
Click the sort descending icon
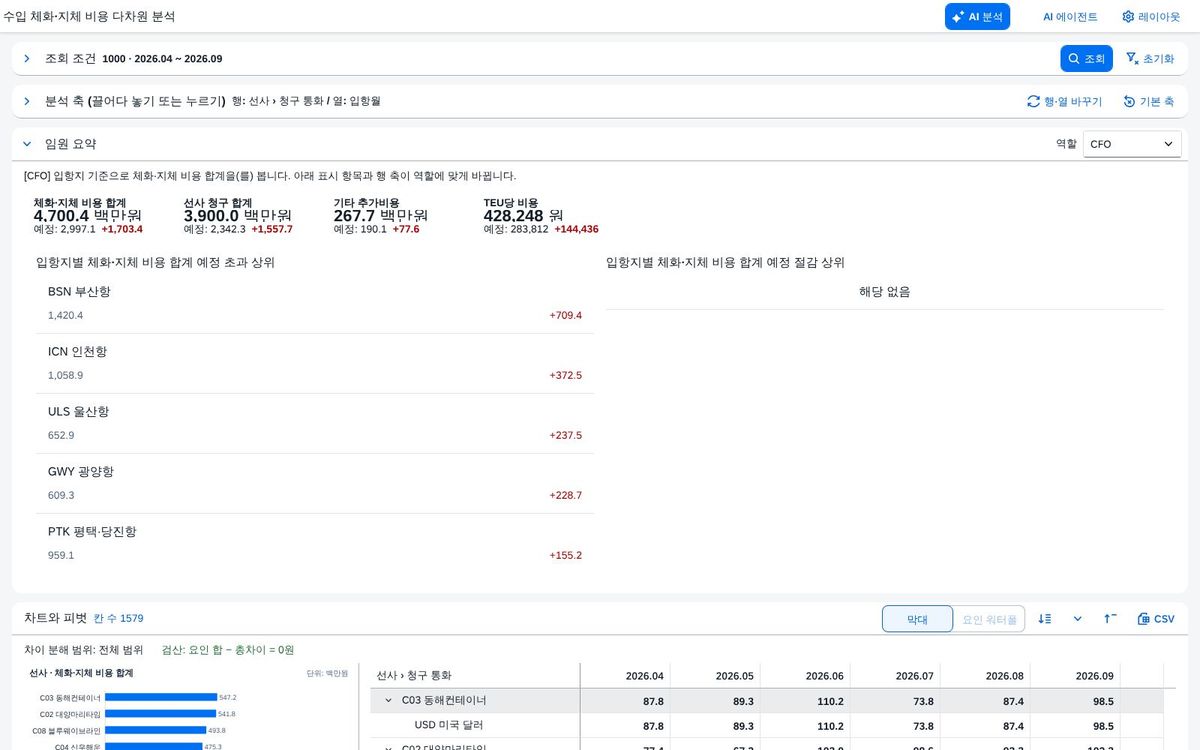pyautogui.click(x=1045, y=619)
